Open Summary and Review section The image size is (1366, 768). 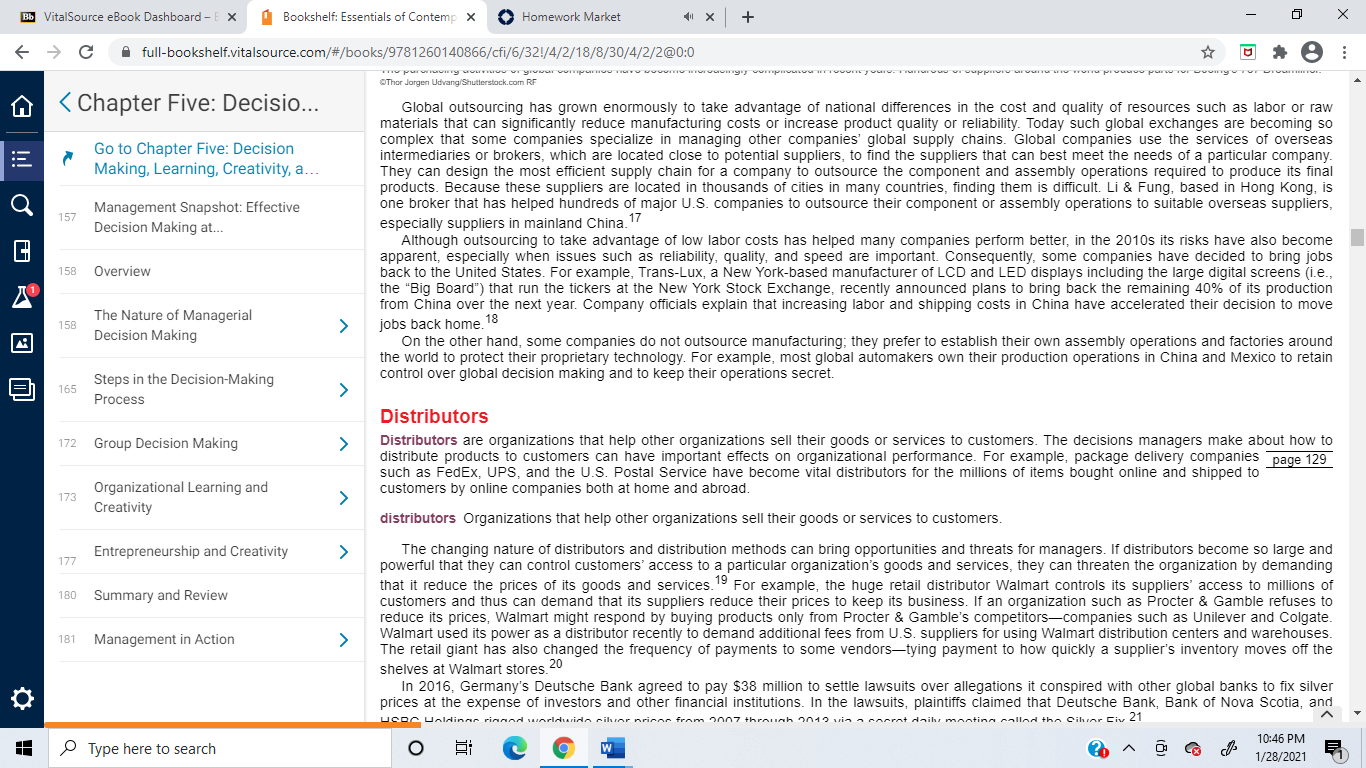click(161, 595)
